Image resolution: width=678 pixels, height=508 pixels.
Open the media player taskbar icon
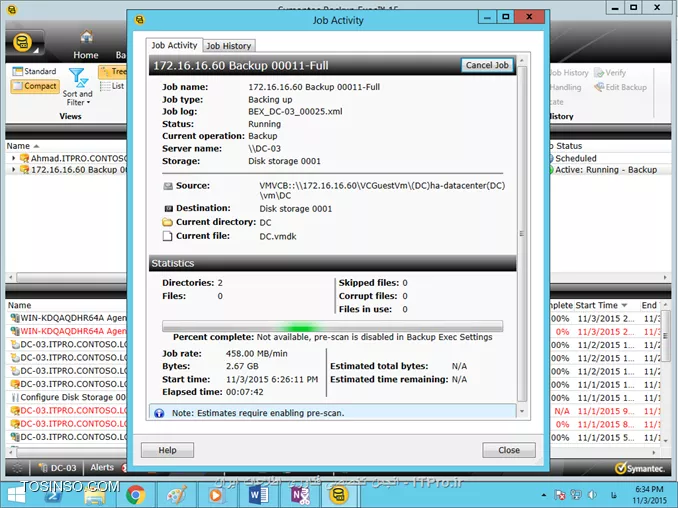[217, 495]
